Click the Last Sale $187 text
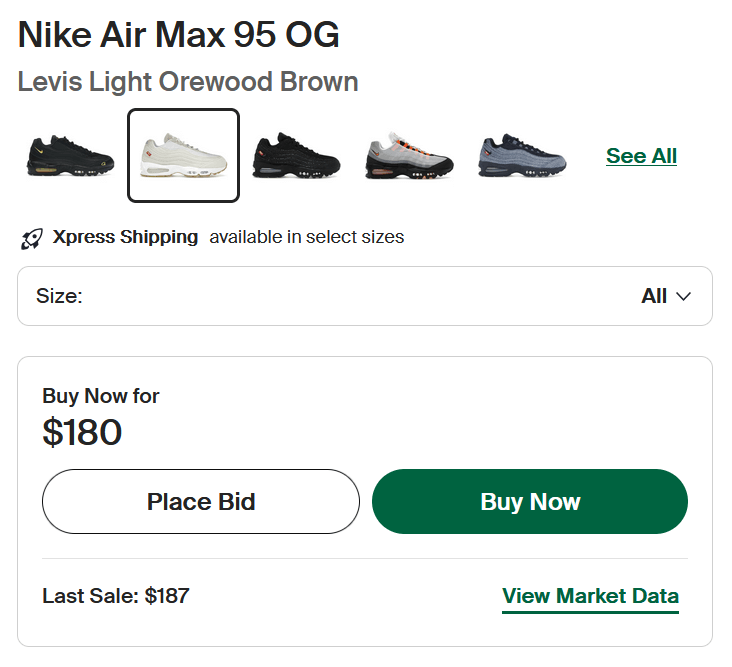The image size is (732, 667). 115,597
